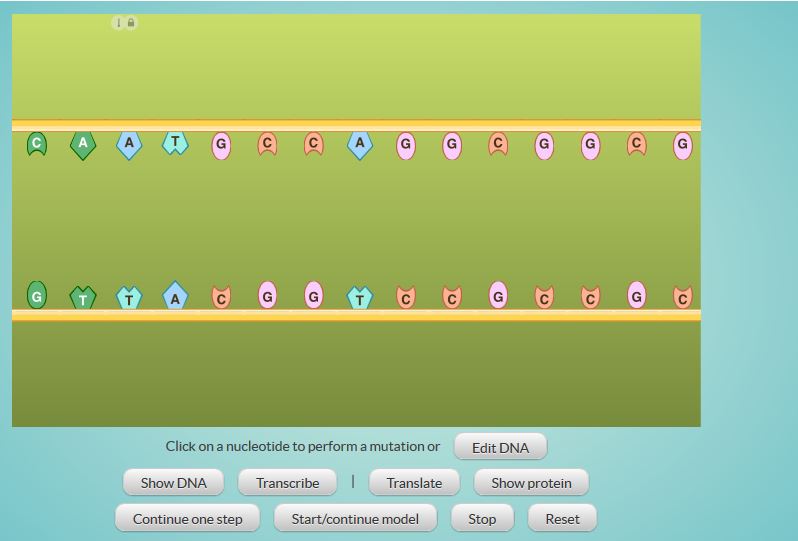
Task: Stop the running model
Action: pos(482,518)
